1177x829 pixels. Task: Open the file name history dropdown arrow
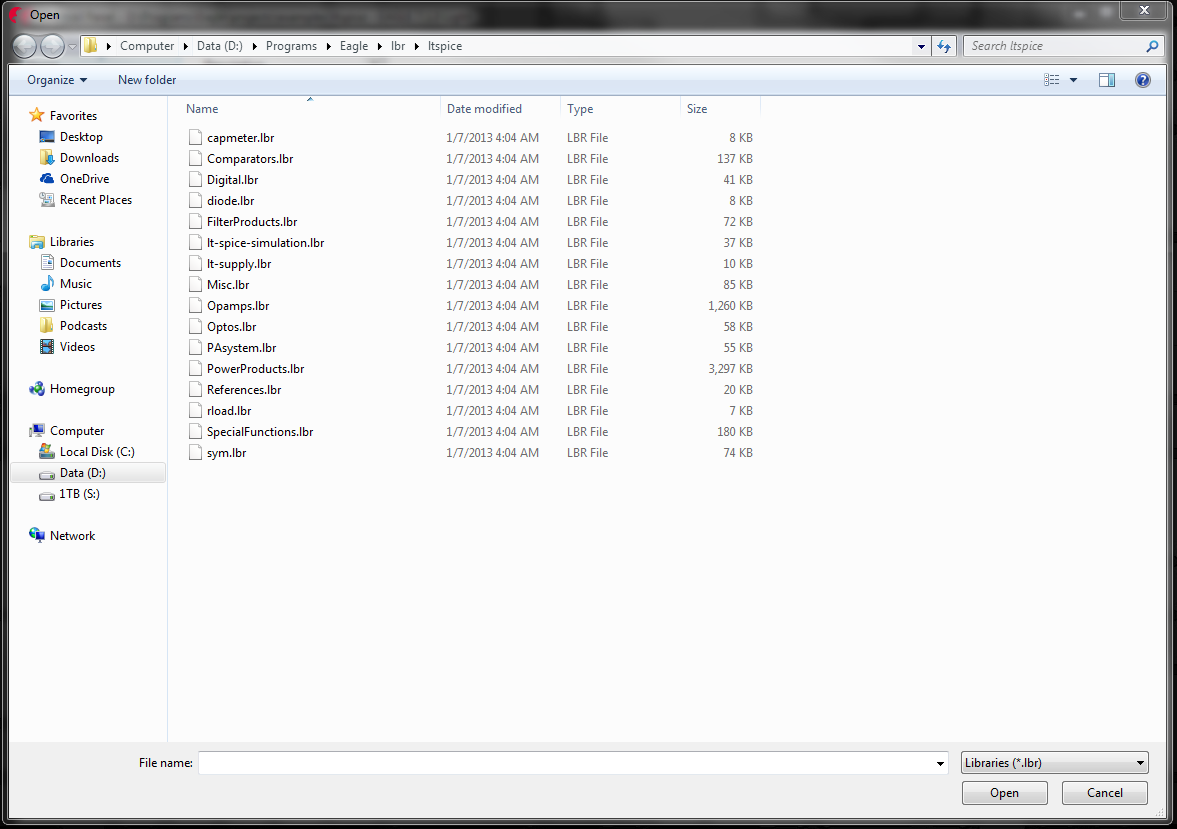pos(939,762)
